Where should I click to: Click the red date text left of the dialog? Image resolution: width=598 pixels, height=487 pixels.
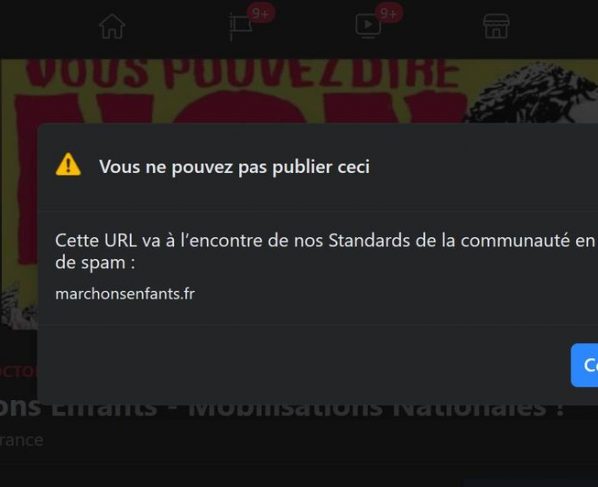(18, 371)
